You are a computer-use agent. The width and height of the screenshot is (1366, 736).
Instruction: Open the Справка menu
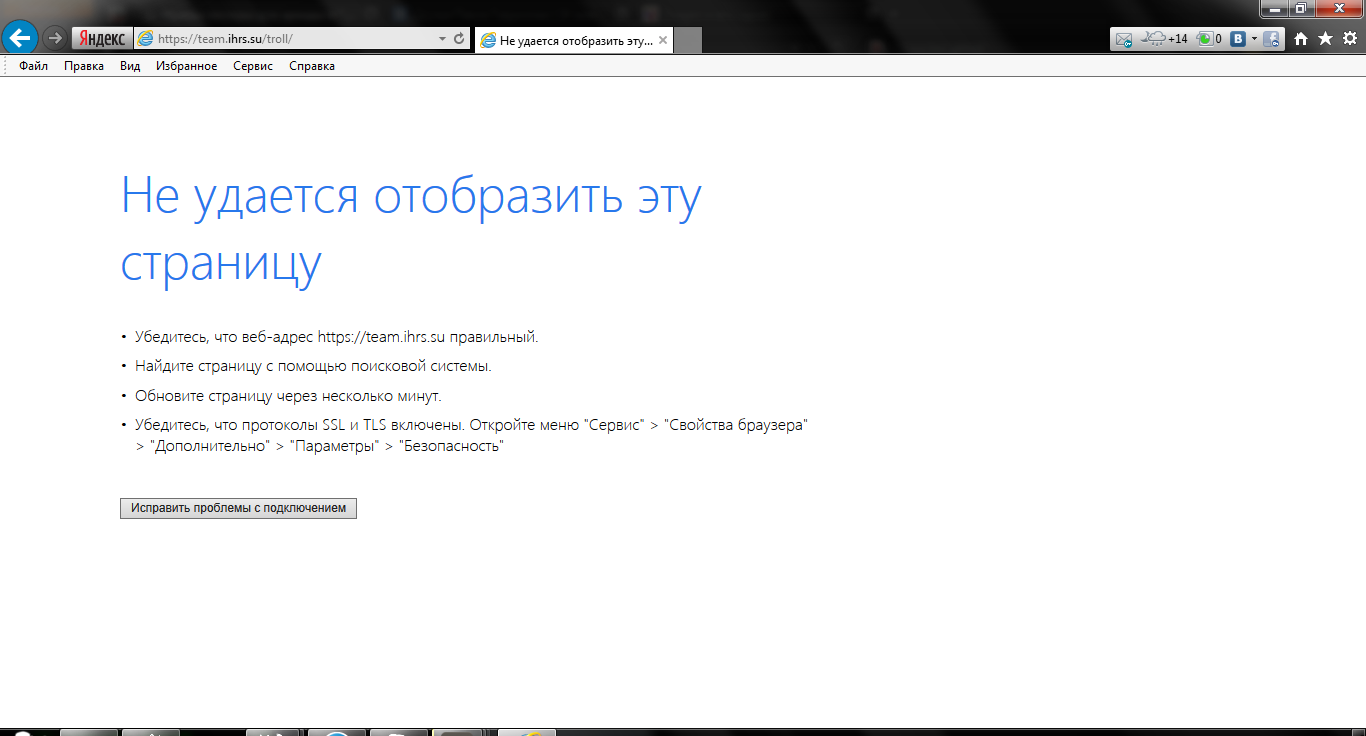(x=312, y=66)
